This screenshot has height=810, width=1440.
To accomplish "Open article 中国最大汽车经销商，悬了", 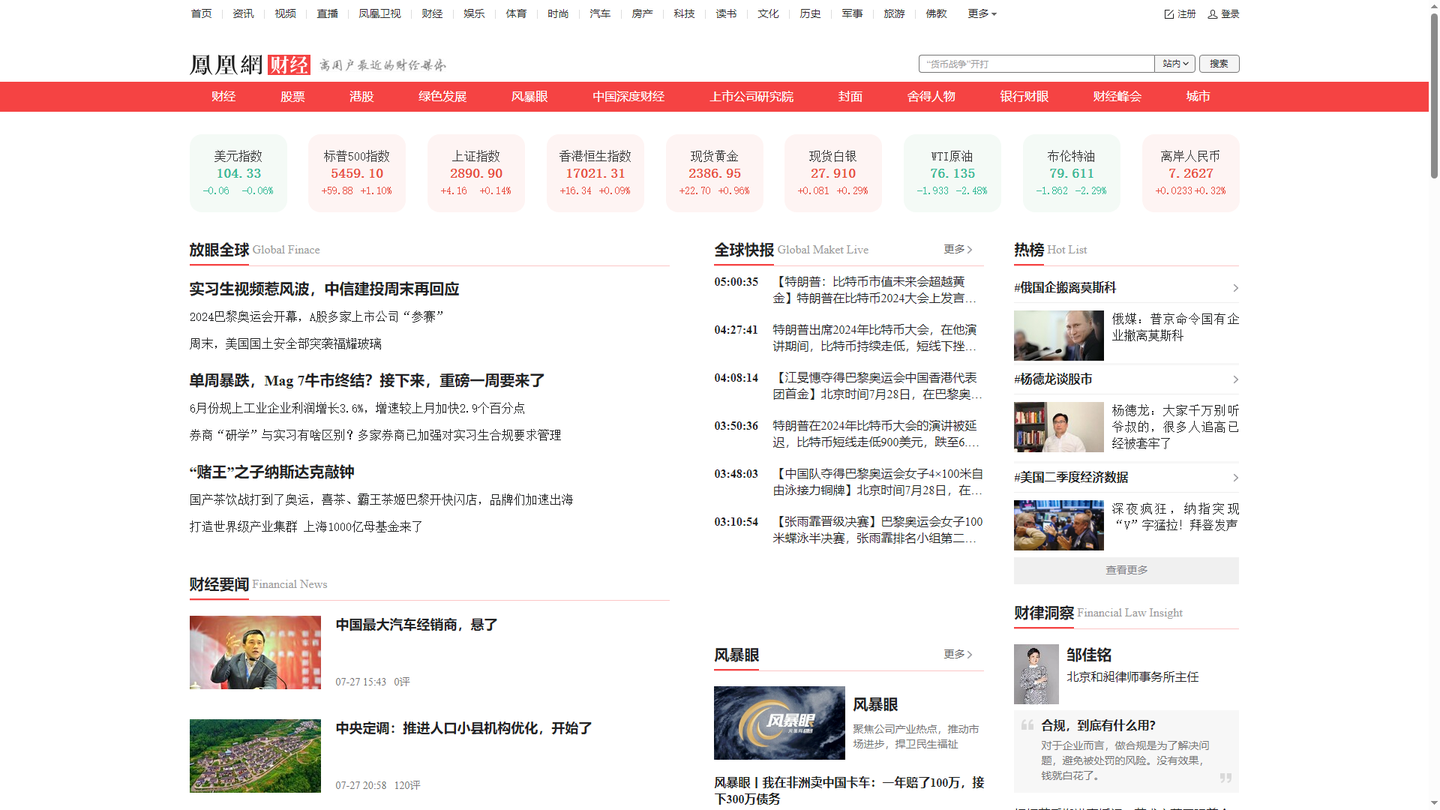I will pos(417,625).
